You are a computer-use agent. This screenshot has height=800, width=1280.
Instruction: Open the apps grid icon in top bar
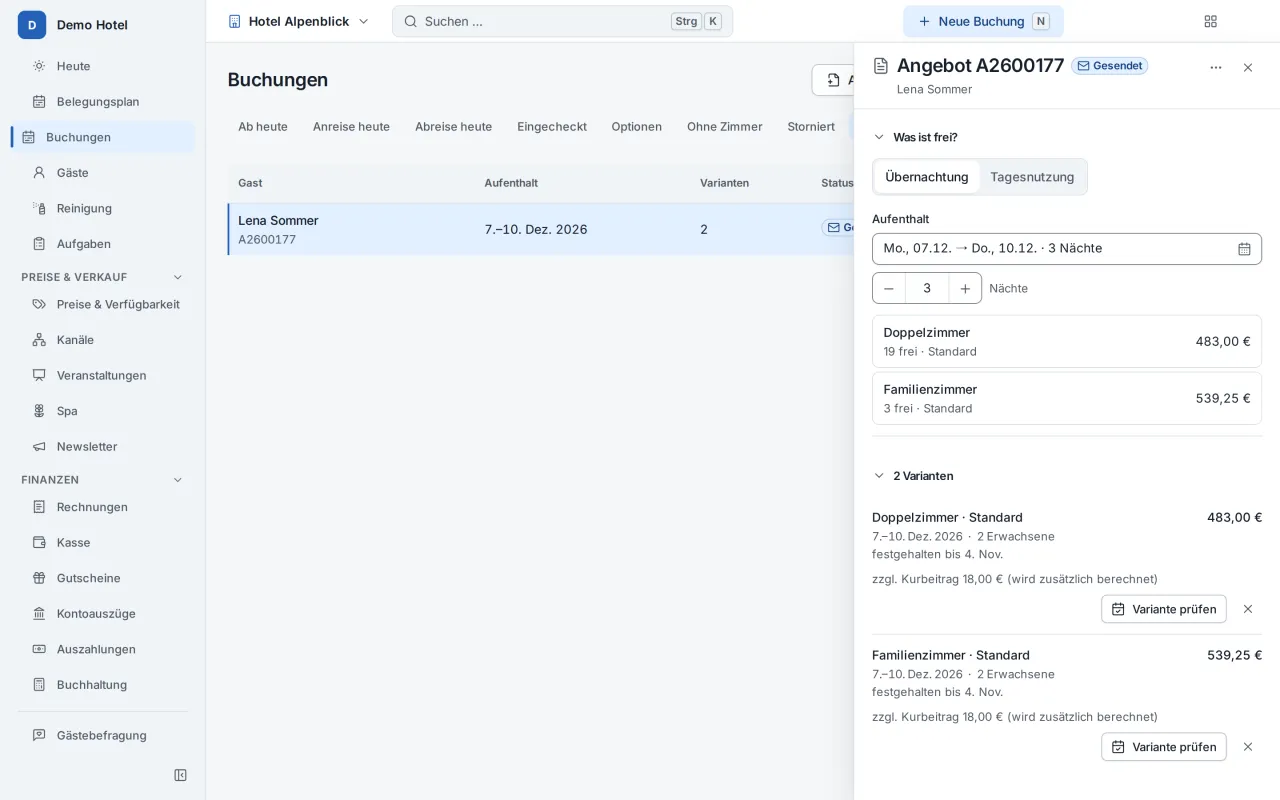point(1211,21)
